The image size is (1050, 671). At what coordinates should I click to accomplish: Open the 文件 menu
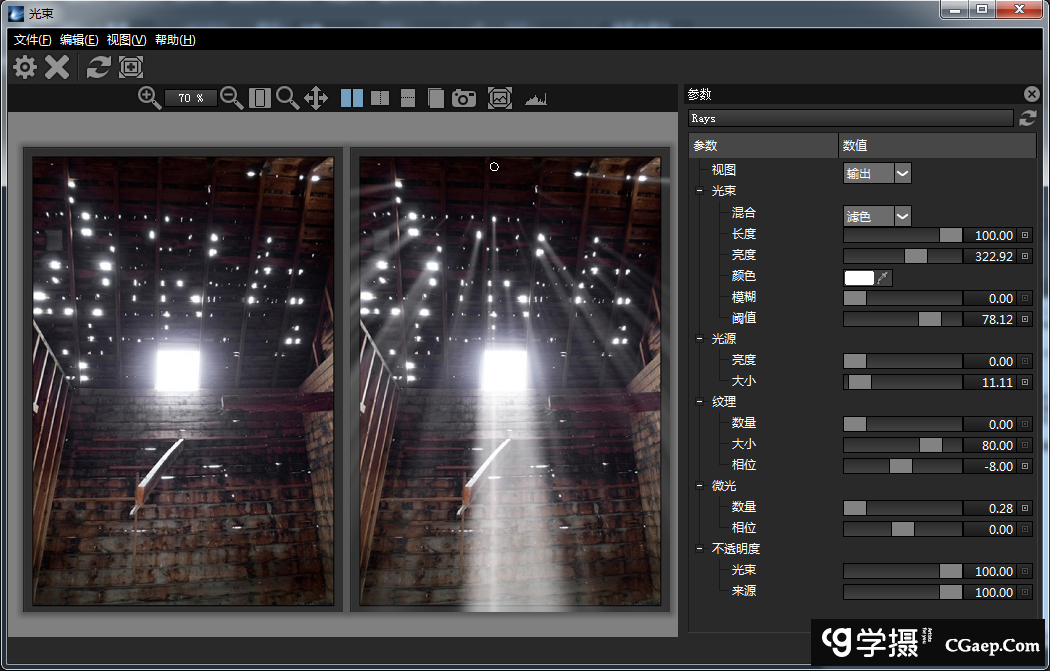pyautogui.click(x=33, y=40)
